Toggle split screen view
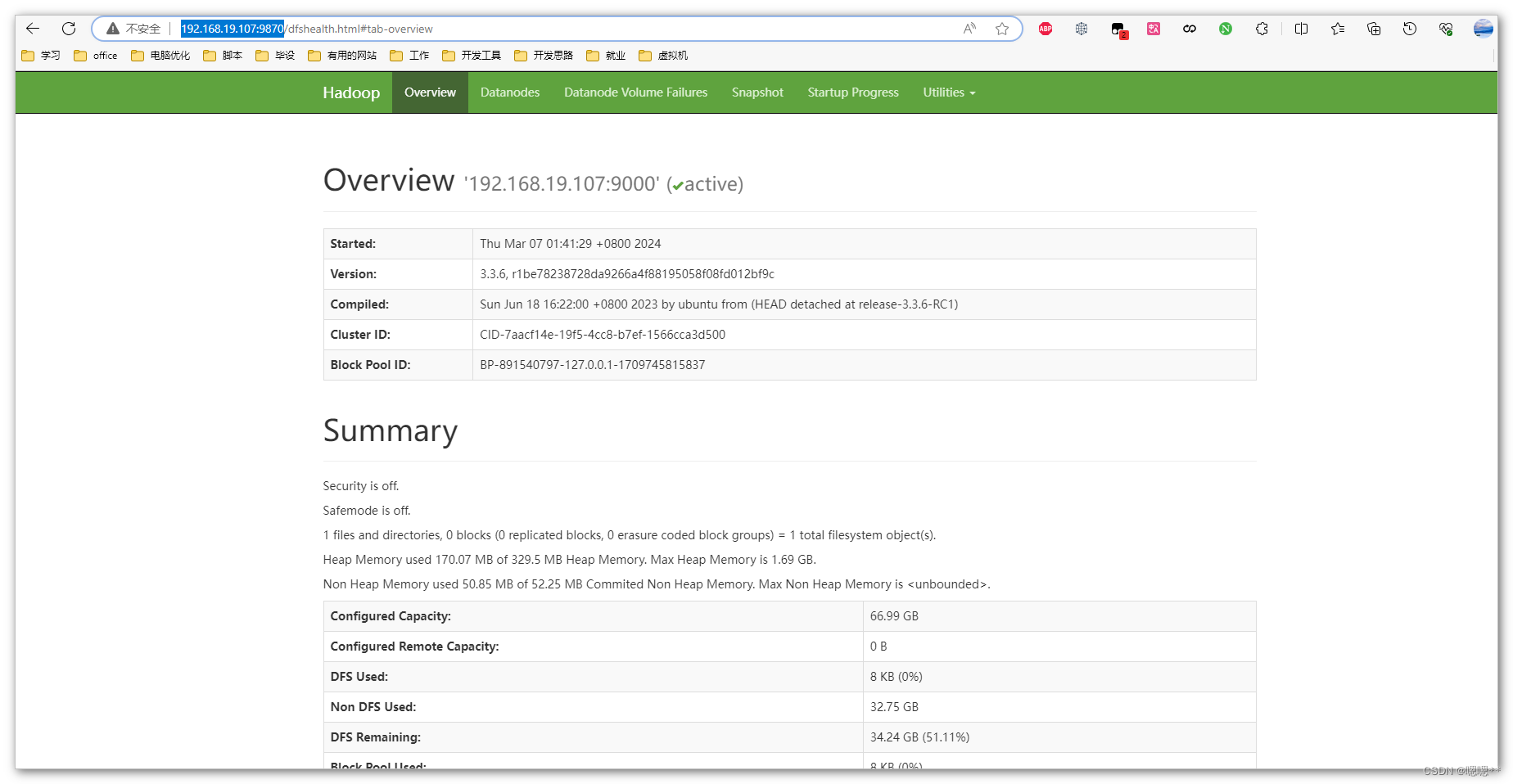The image size is (1513, 784). pyautogui.click(x=1301, y=29)
